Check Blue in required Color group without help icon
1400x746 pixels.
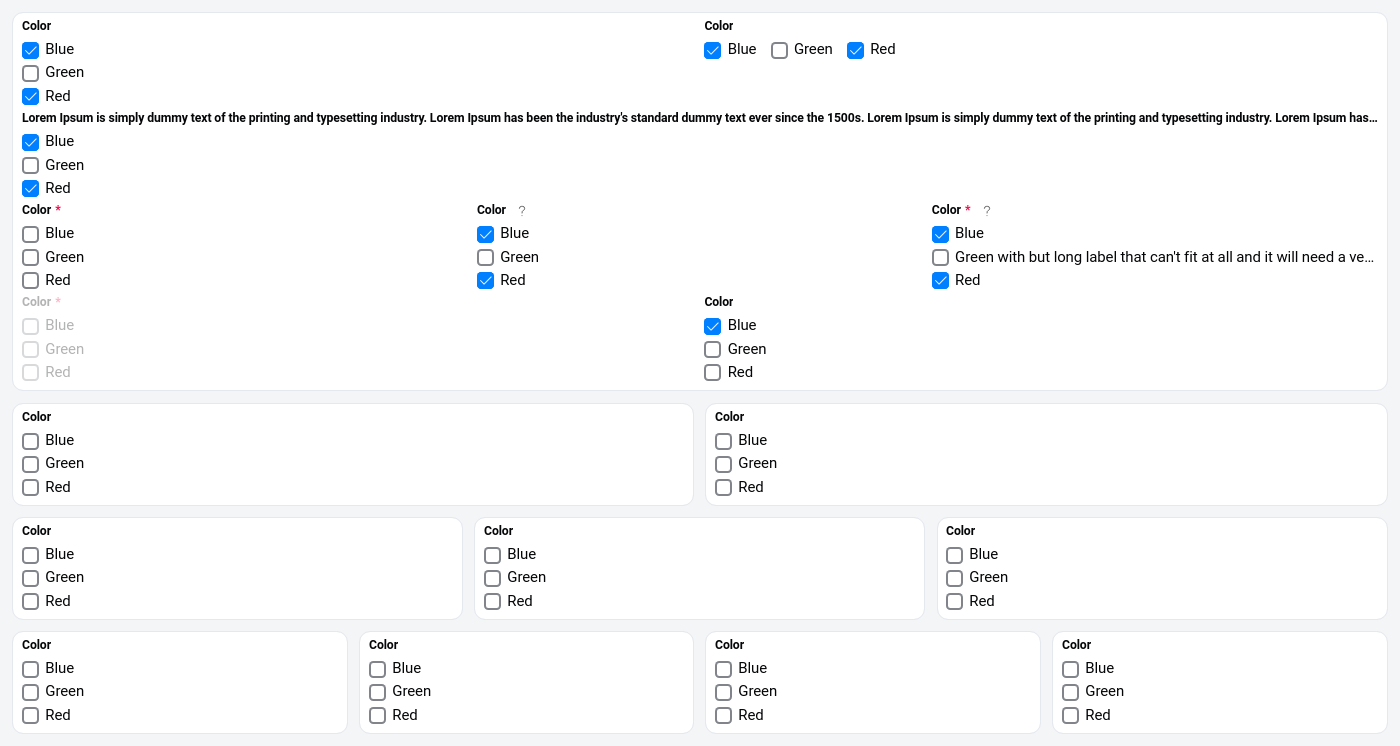pyautogui.click(x=31, y=234)
